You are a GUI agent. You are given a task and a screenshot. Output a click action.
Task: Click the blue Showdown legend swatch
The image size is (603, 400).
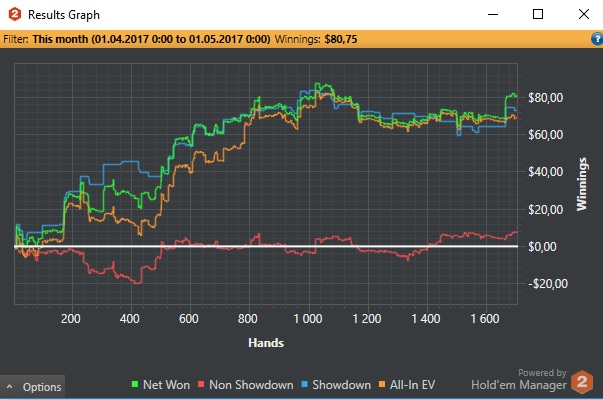point(305,384)
